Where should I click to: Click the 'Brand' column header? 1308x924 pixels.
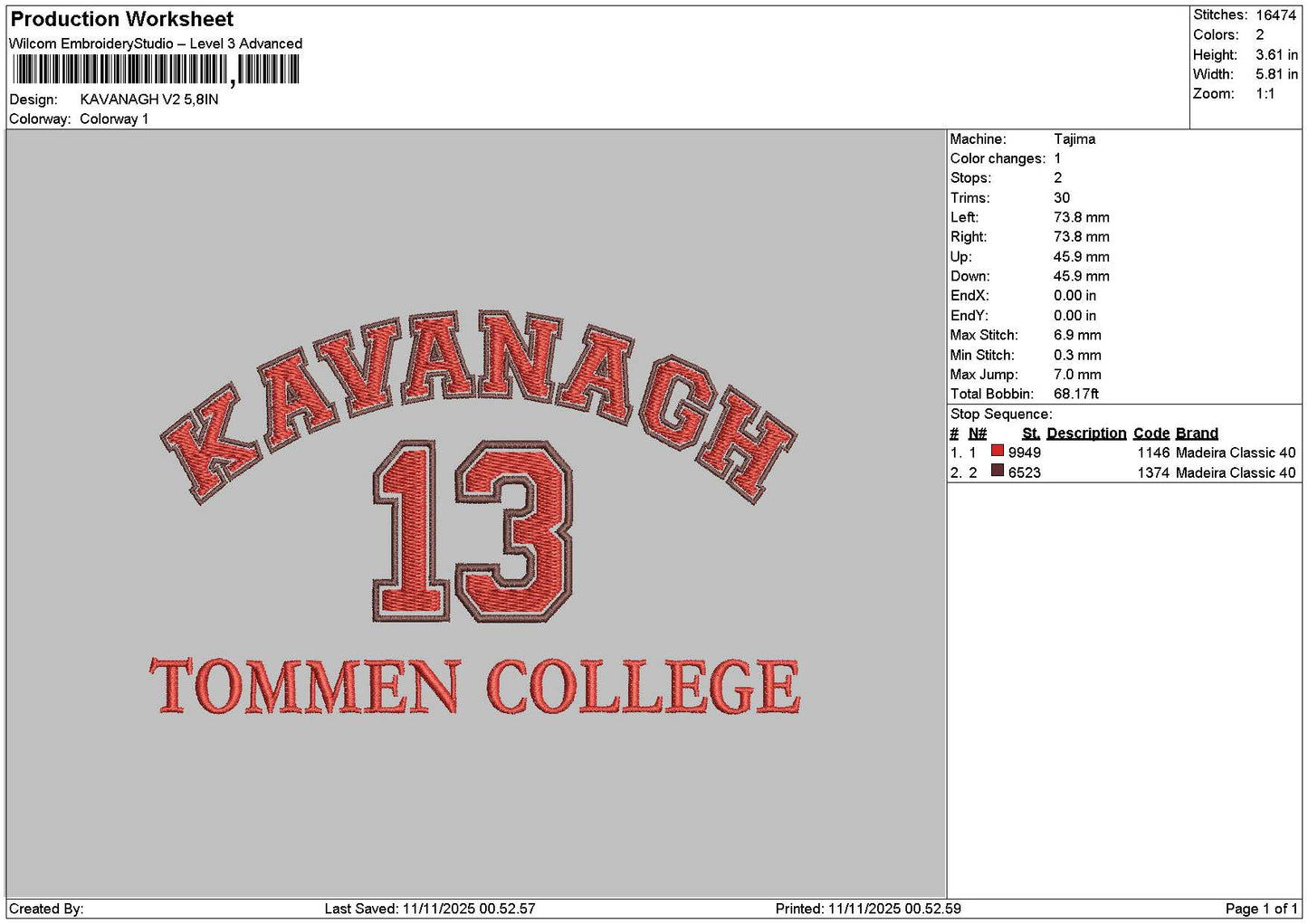pyautogui.click(x=1197, y=433)
